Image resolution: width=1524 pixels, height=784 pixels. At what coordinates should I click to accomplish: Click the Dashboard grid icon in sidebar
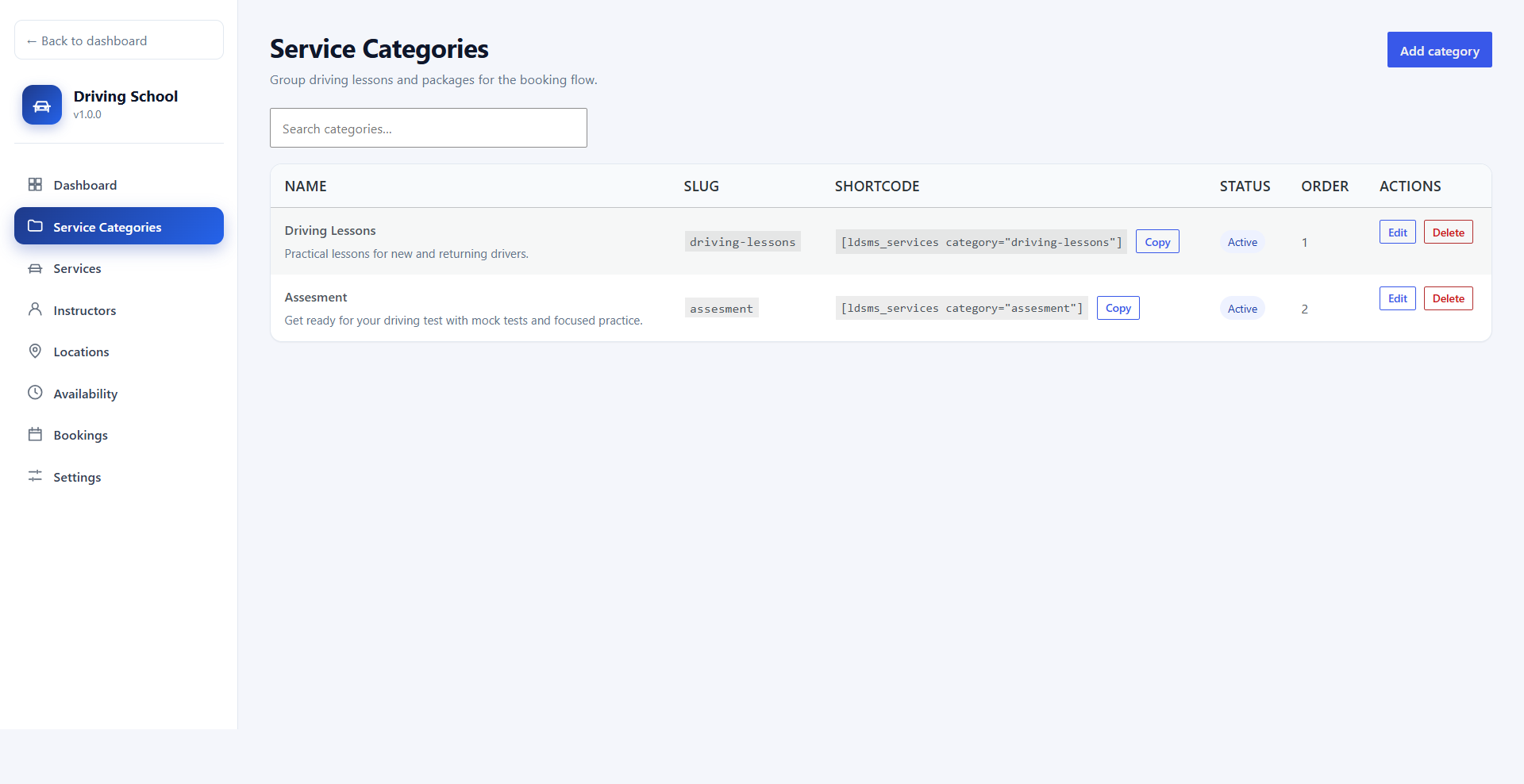(x=35, y=184)
